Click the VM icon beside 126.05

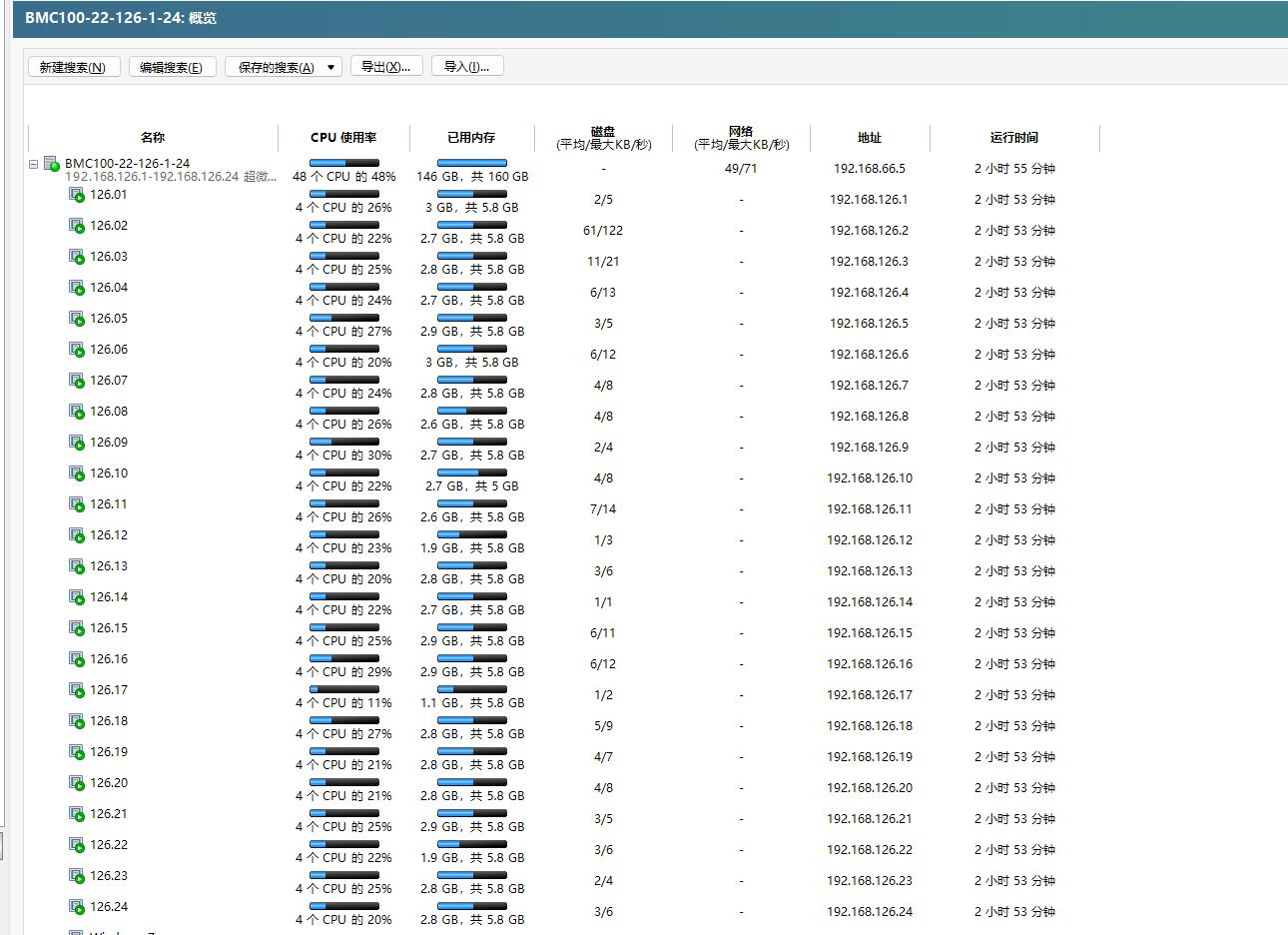(x=77, y=319)
